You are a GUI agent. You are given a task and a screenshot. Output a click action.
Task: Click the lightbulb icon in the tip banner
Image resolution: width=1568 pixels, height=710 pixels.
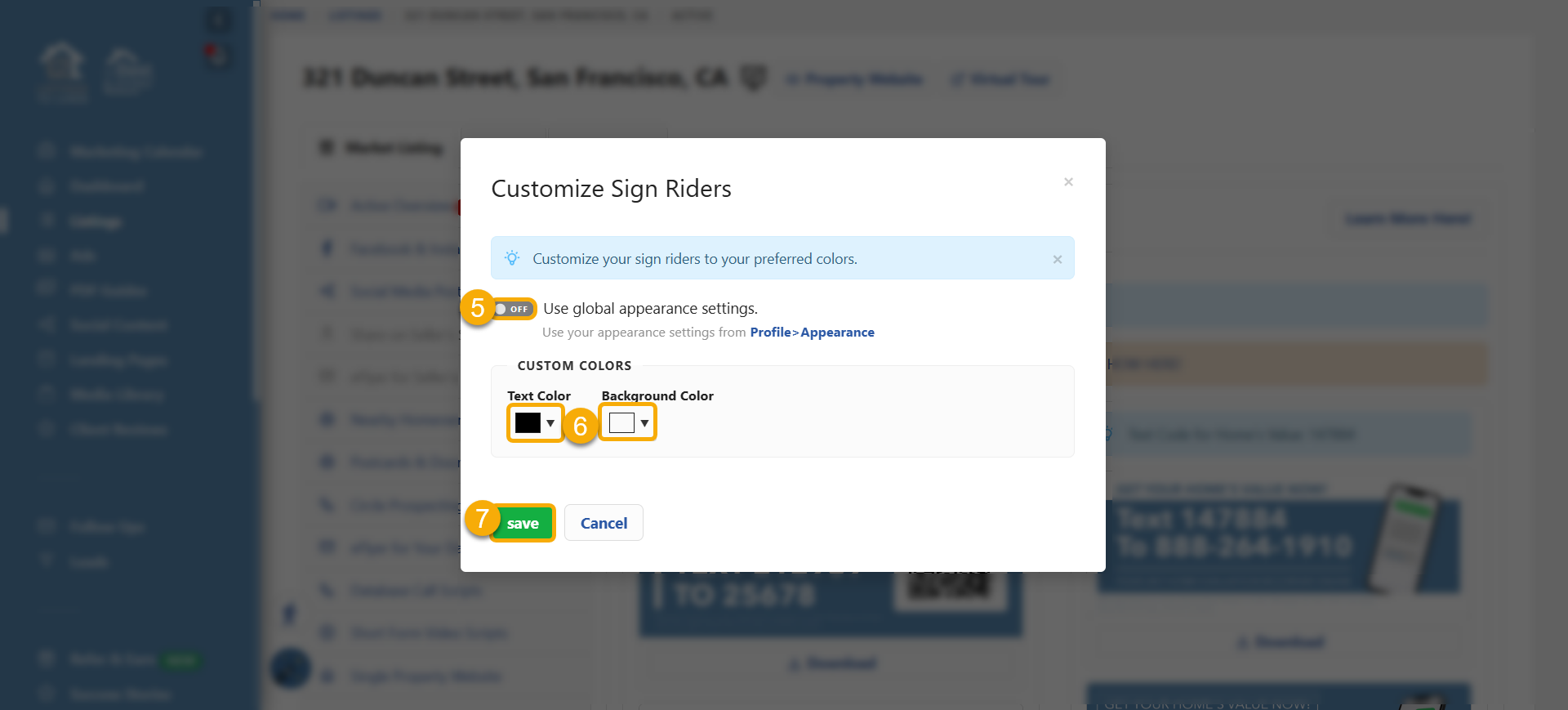coord(512,257)
